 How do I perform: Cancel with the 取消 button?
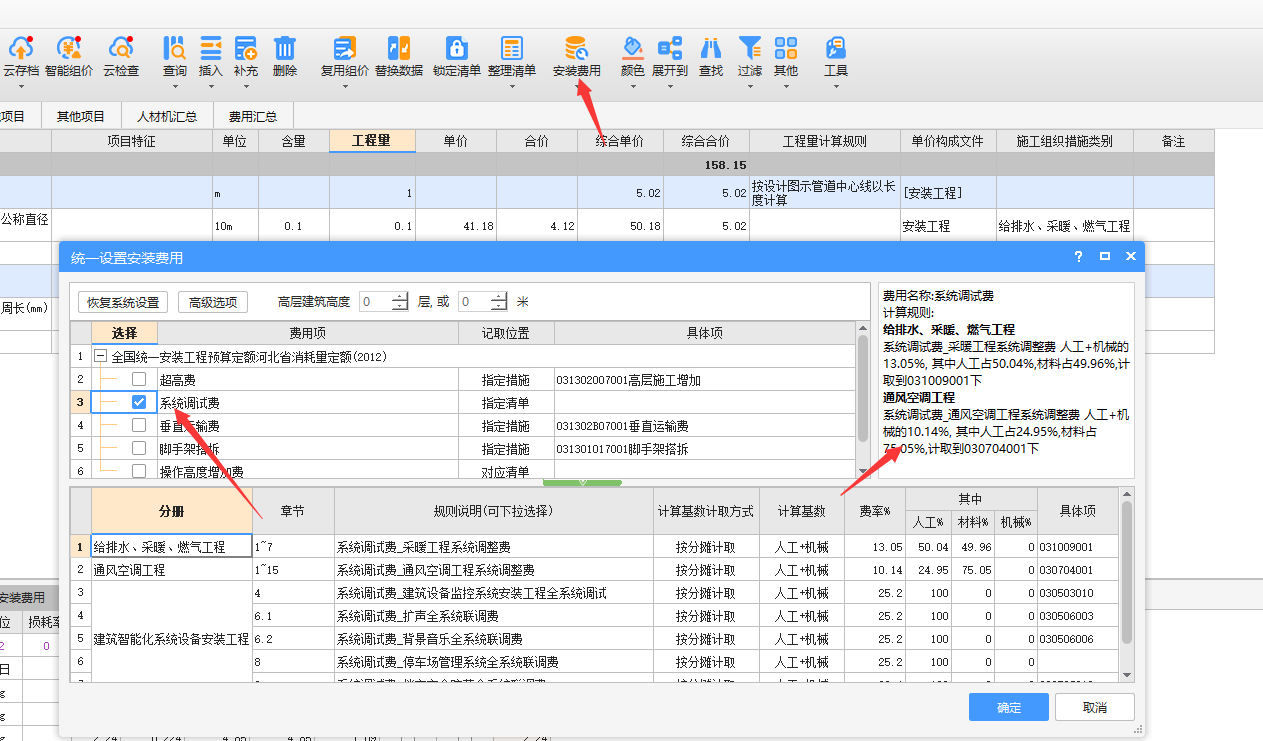click(x=1095, y=707)
